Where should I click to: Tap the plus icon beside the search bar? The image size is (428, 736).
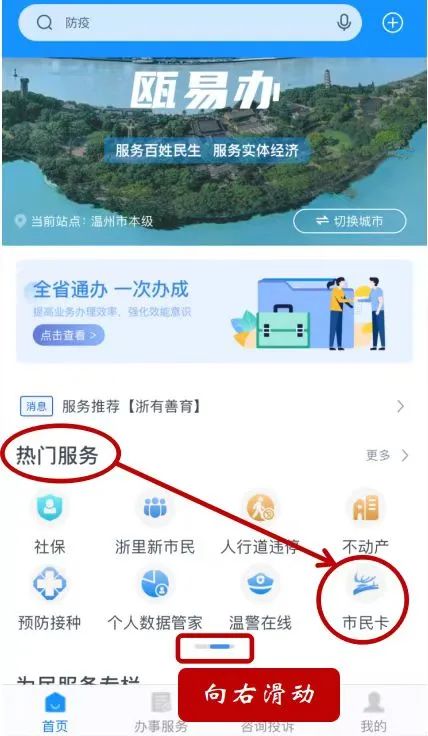[x=393, y=23]
